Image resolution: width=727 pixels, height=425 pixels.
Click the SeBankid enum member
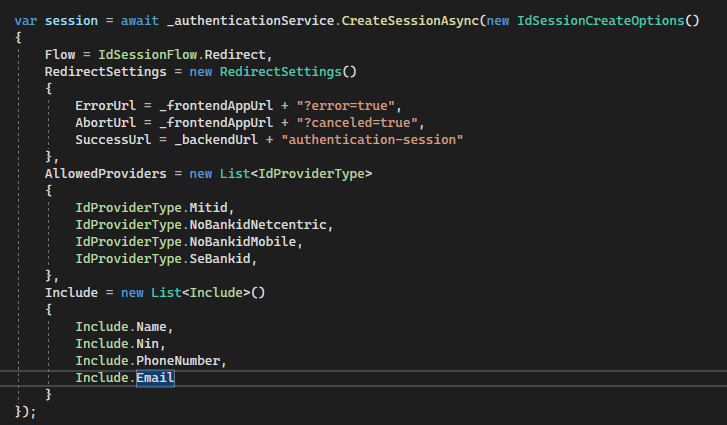point(220,259)
